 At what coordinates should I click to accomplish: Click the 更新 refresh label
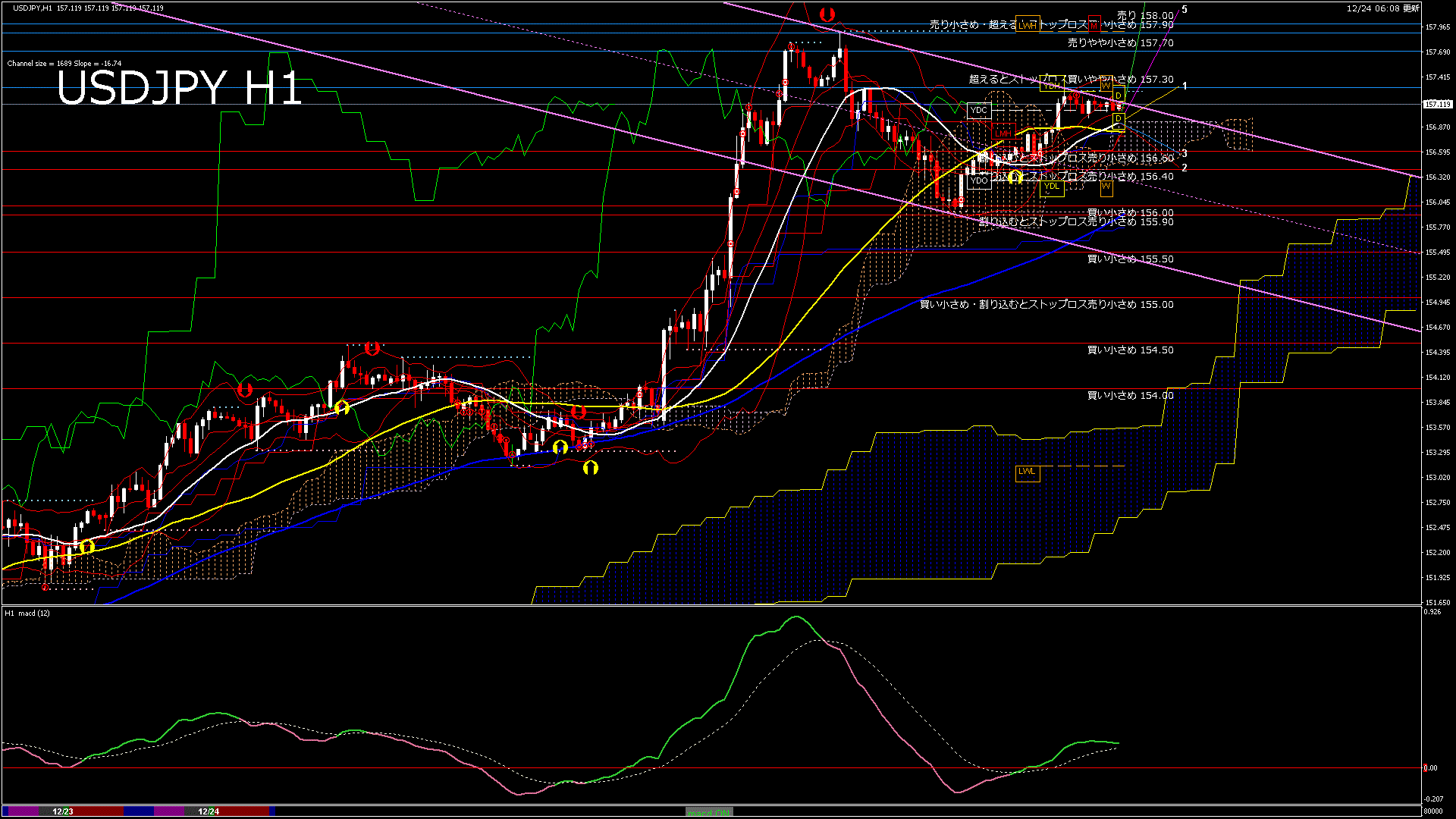coord(1411,8)
